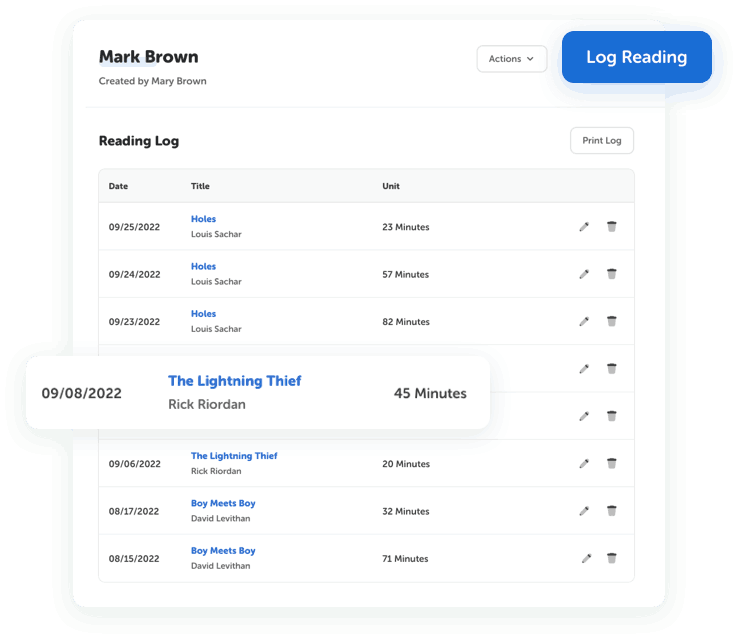Delete the 09/23/2022 82 Minutes entry
This screenshot has width=738, height=639.
[612, 322]
